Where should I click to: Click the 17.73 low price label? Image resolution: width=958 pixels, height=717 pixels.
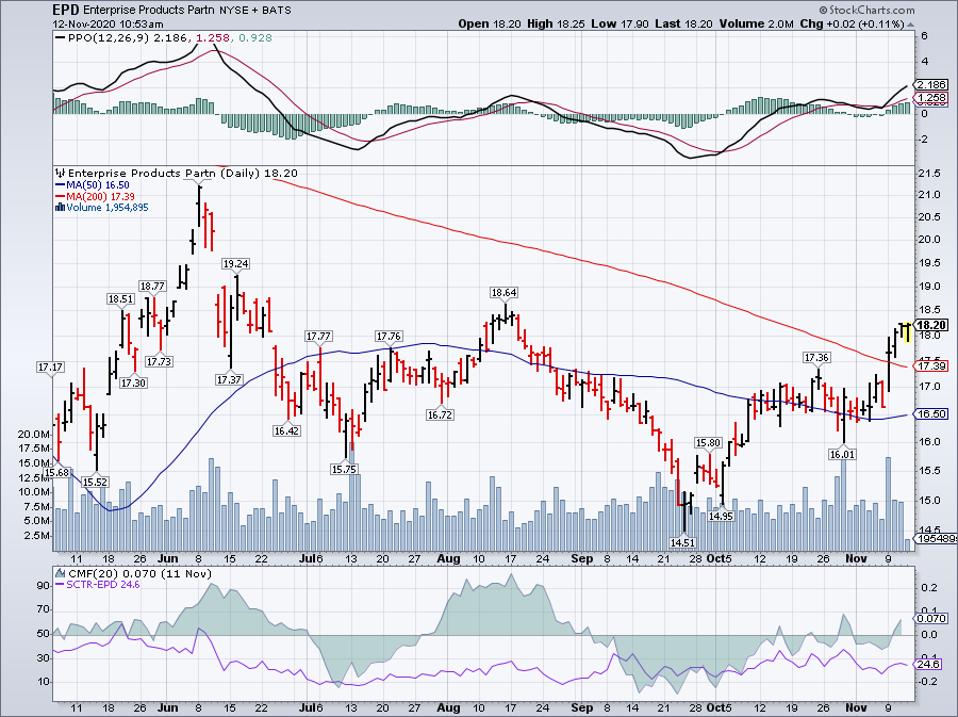[159, 362]
